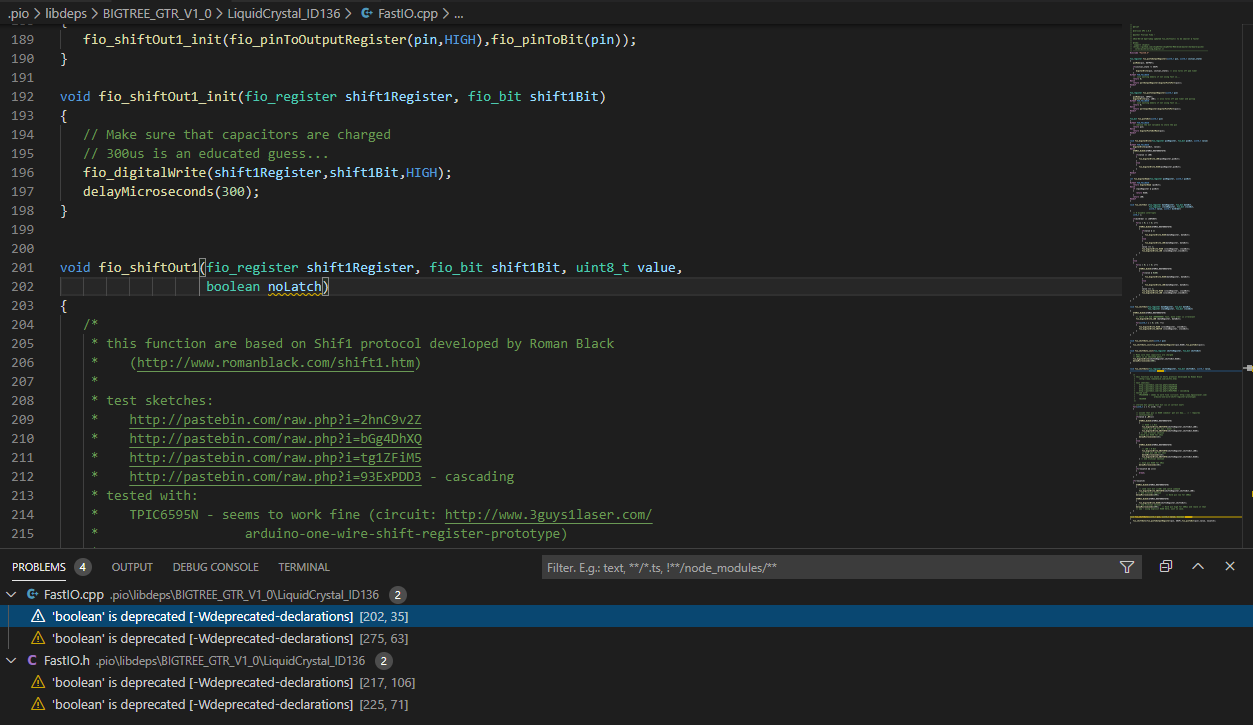
Task: Click the libdeps breadcrumb segment
Action: [x=65, y=14]
